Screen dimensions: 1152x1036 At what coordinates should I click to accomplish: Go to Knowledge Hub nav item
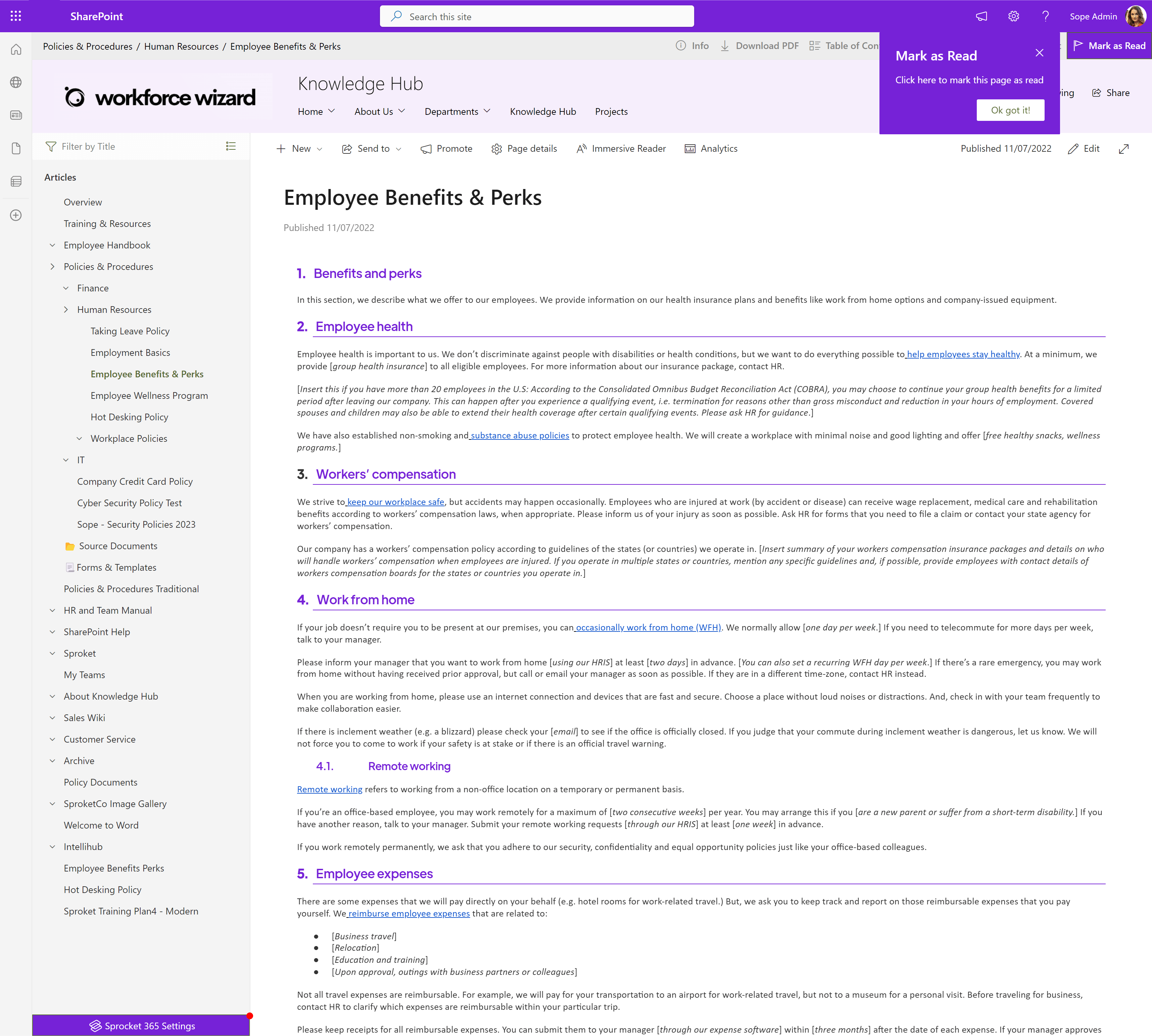pos(543,111)
